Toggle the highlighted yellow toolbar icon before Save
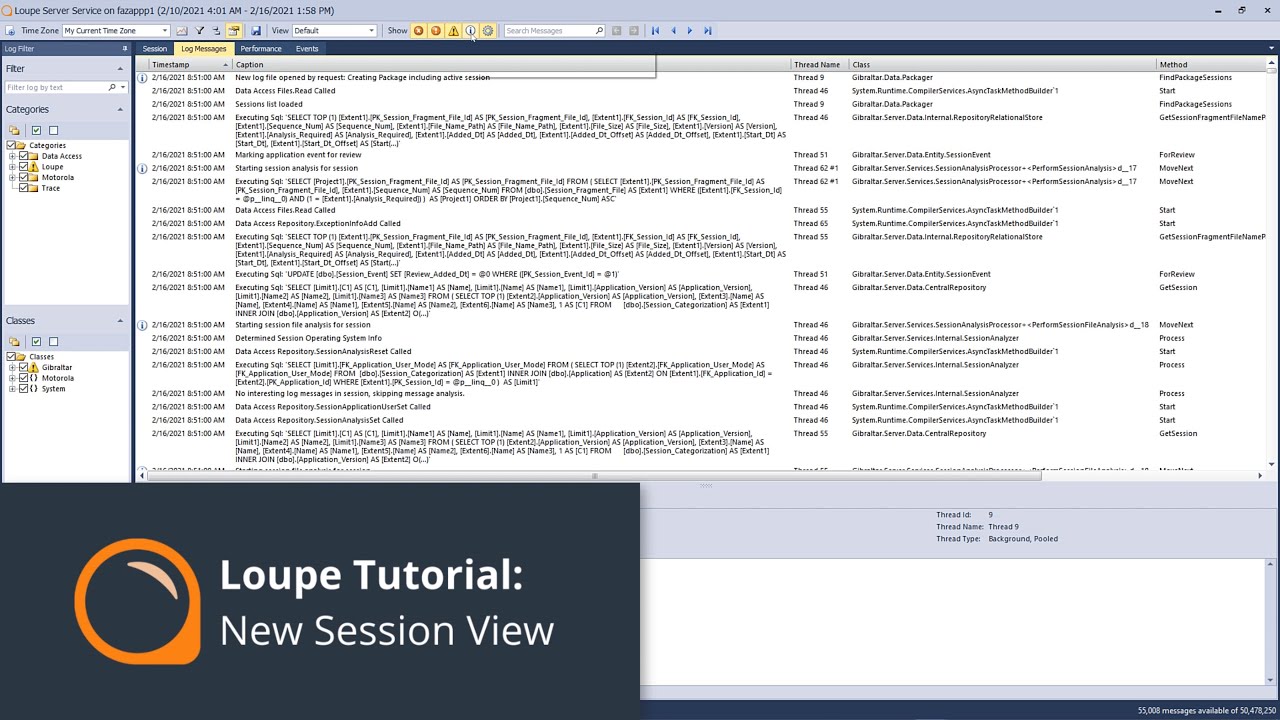The image size is (1280, 720). point(234,31)
